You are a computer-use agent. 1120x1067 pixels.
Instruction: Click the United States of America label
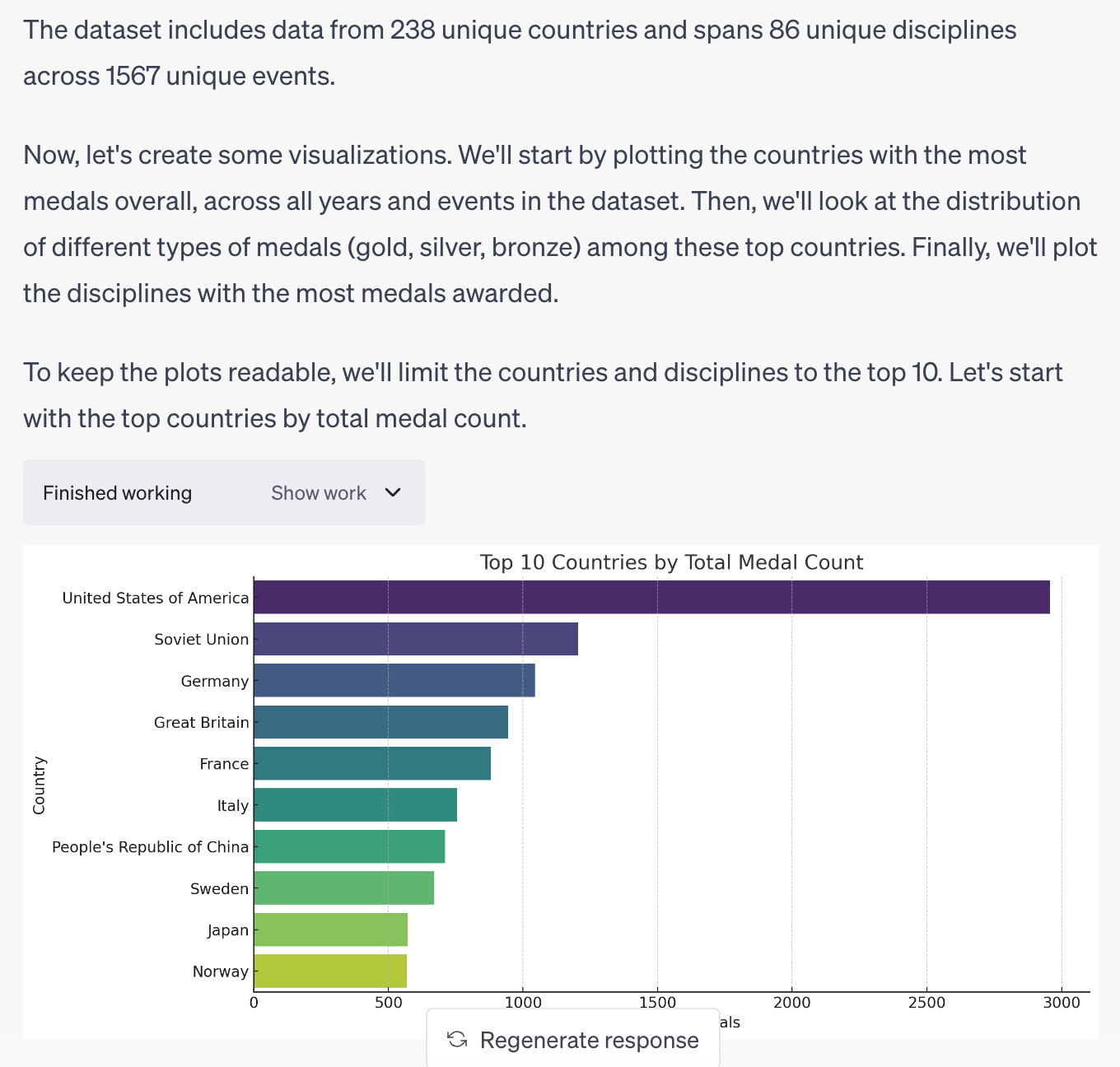tap(156, 598)
